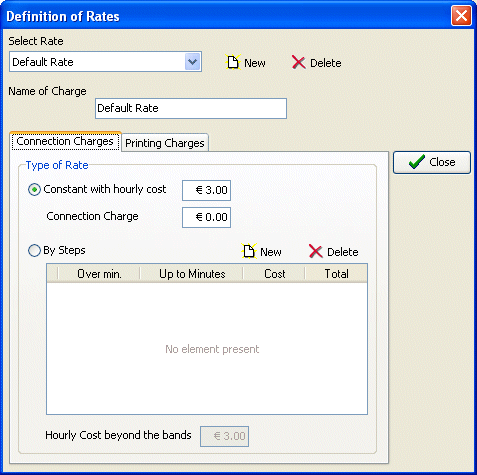This screenshot has height=475, width=477.
Task: Click the Close button
Action: click(432, 162)
